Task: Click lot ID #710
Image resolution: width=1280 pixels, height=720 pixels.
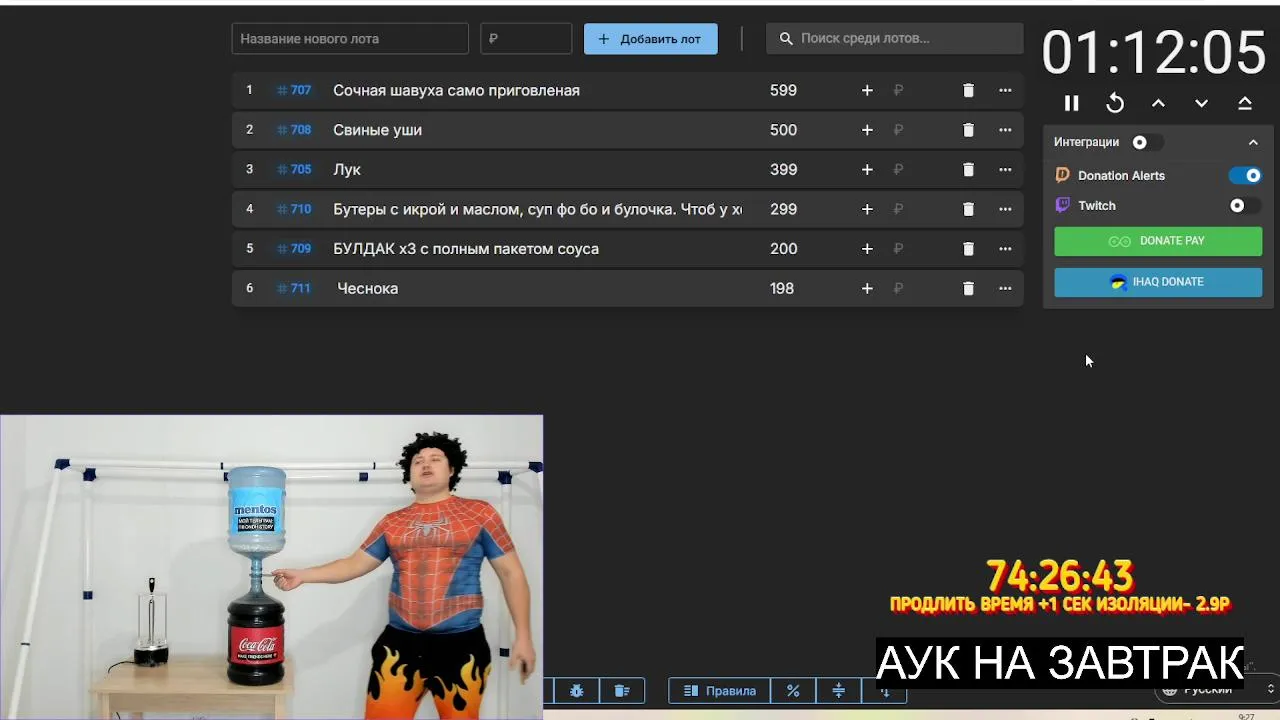Action: pyautogui.click(x=294, y=209)
